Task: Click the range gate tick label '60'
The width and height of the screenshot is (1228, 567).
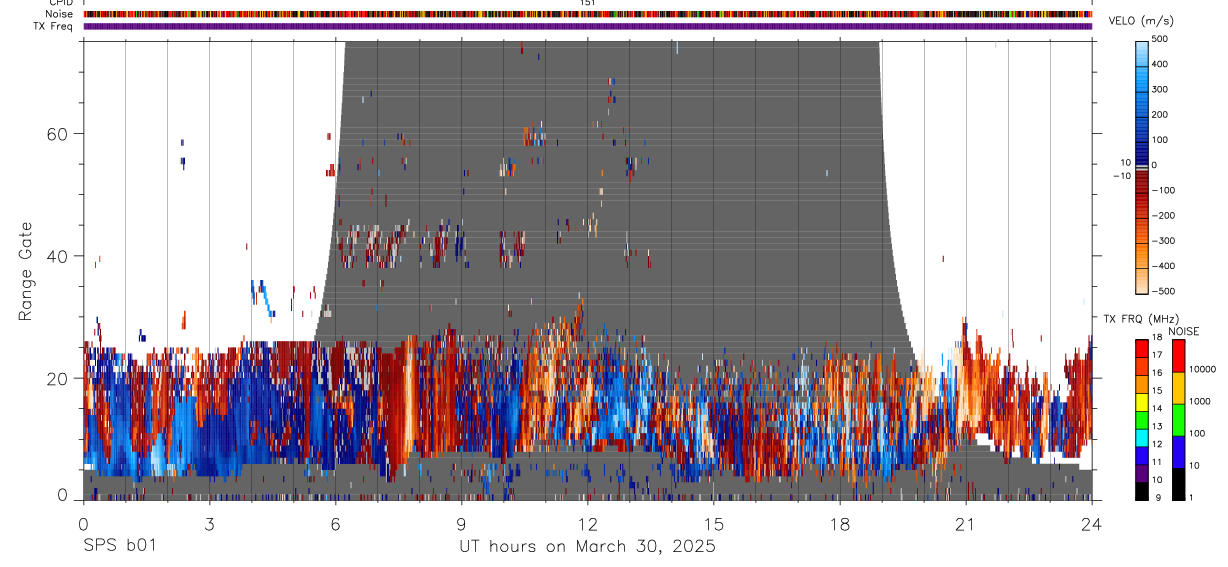Action: click(57, 133)
